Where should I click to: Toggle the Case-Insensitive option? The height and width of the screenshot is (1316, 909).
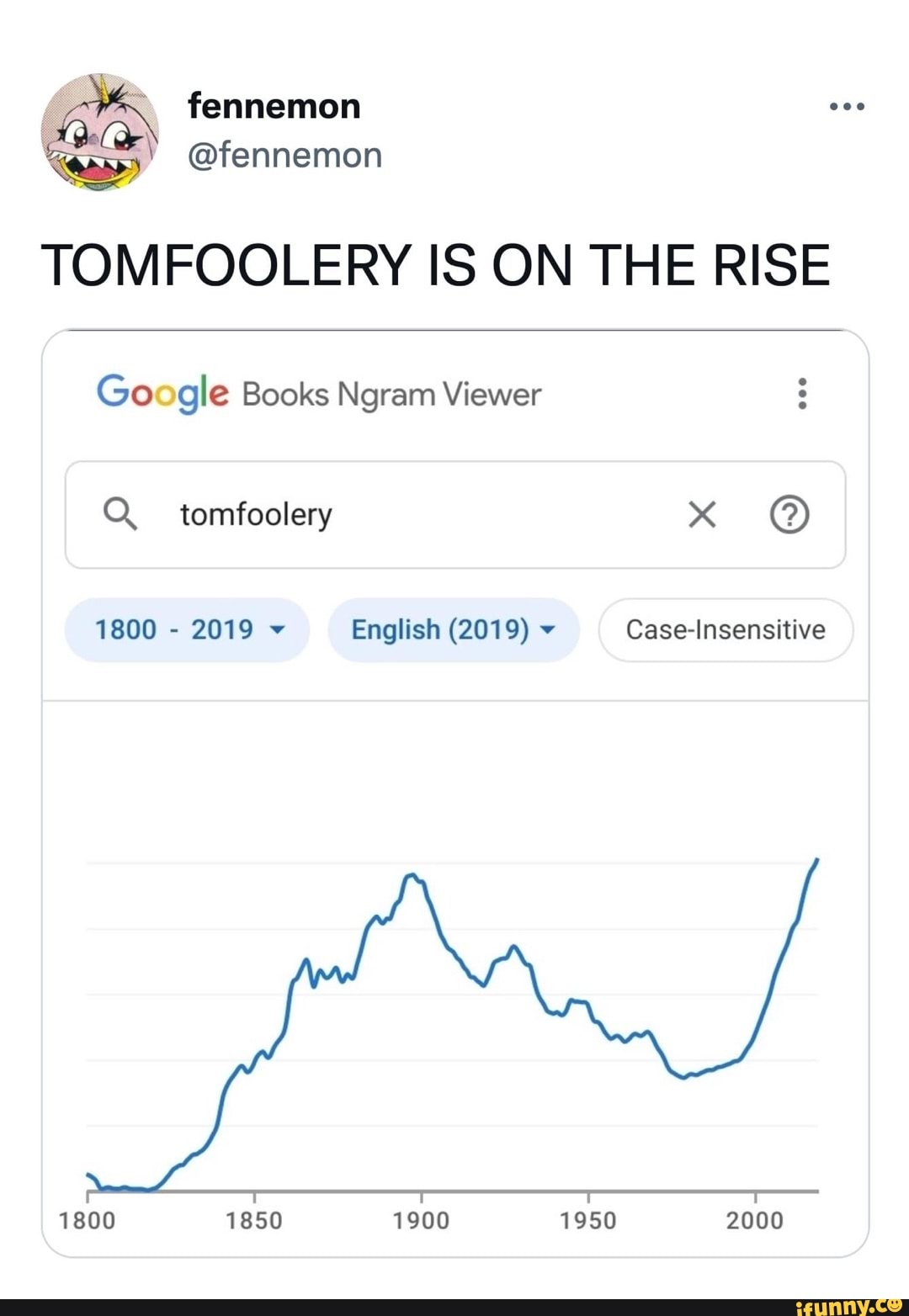point(726,629)
